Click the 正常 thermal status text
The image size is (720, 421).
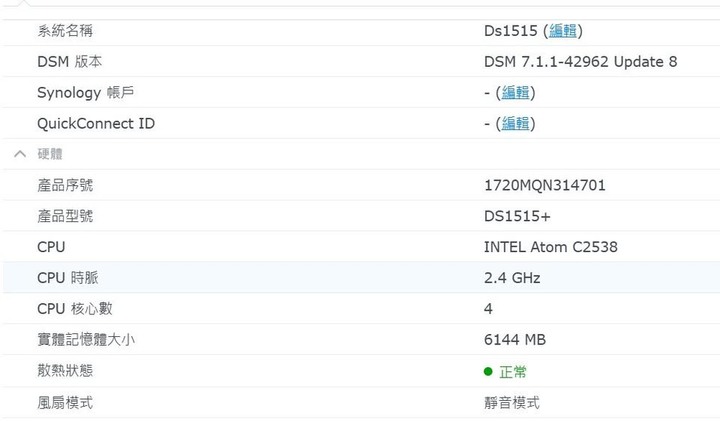click(512, 371)
